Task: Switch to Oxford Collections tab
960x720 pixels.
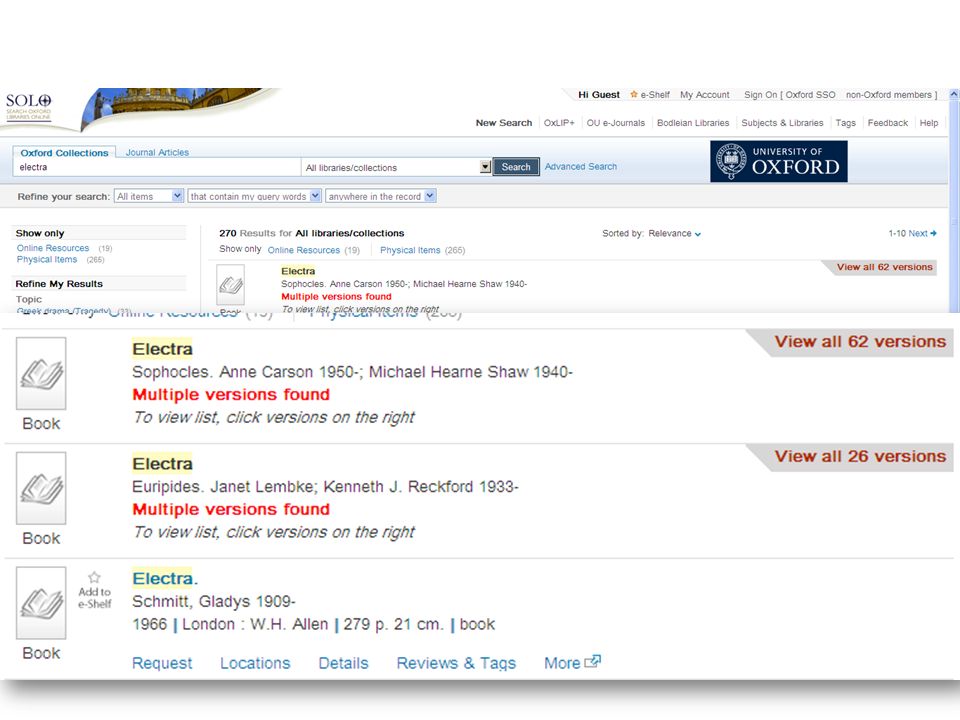Action: 64,152
